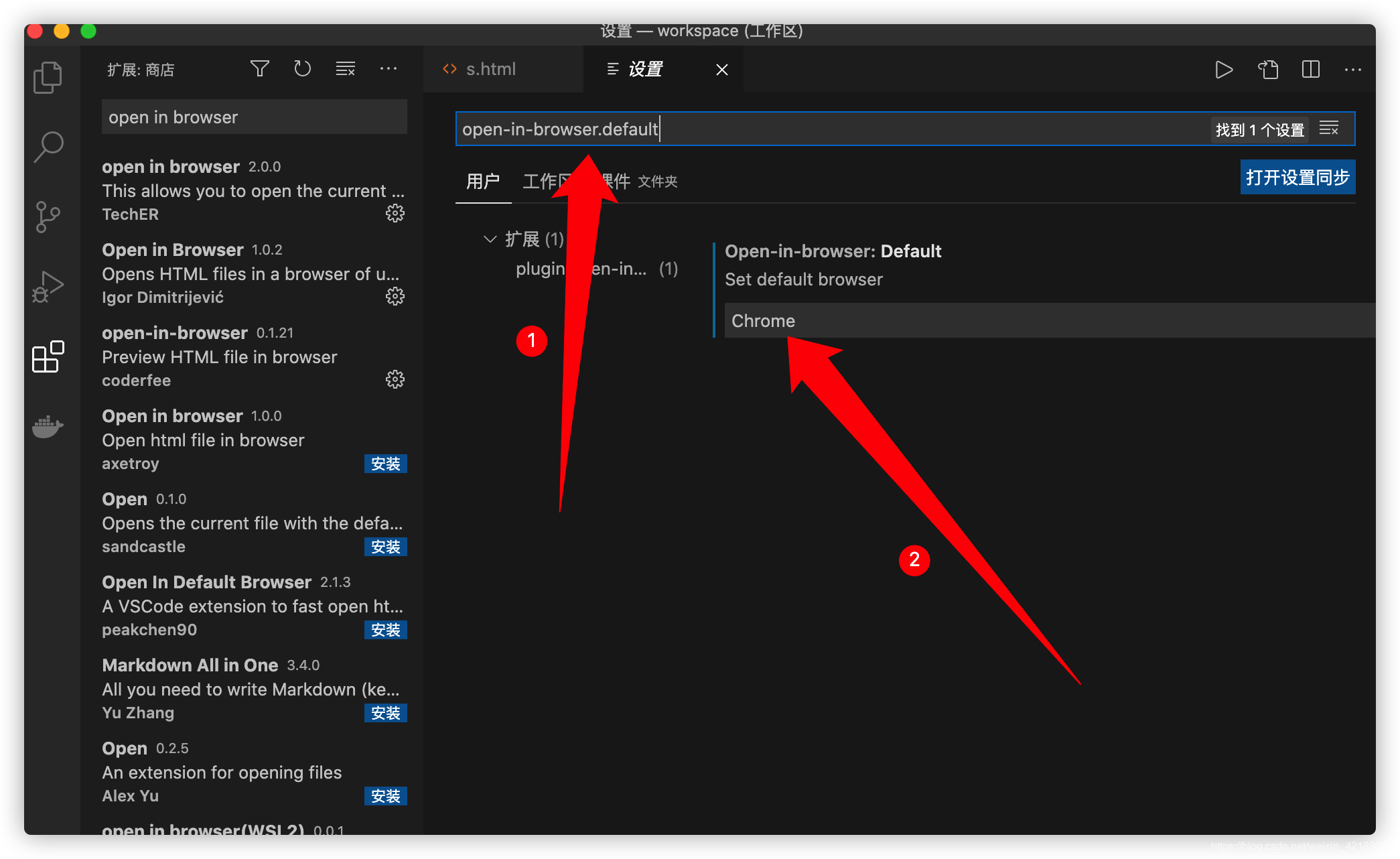Open the gear menu for open in browser extension
The height and width of the screenshot is (859, 1400).
395,213
